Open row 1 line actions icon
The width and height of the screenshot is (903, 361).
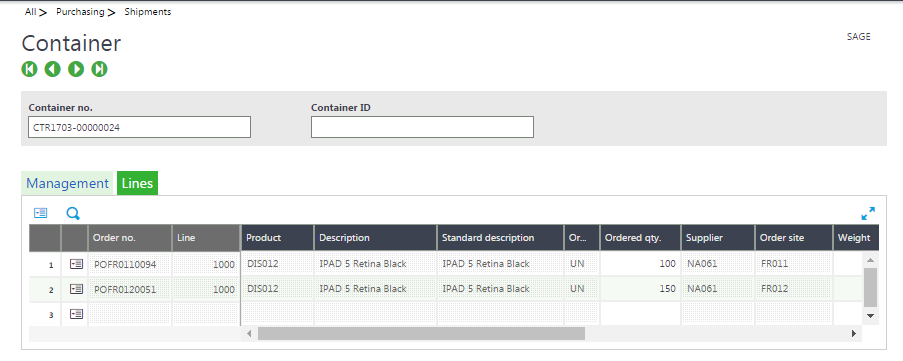tap(76, 264)
